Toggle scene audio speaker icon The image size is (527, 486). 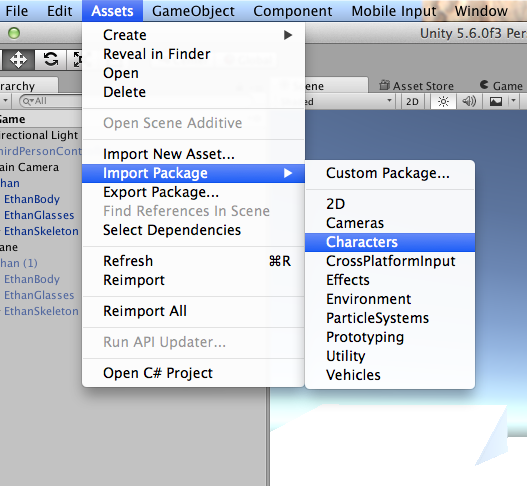pos(469,101)
